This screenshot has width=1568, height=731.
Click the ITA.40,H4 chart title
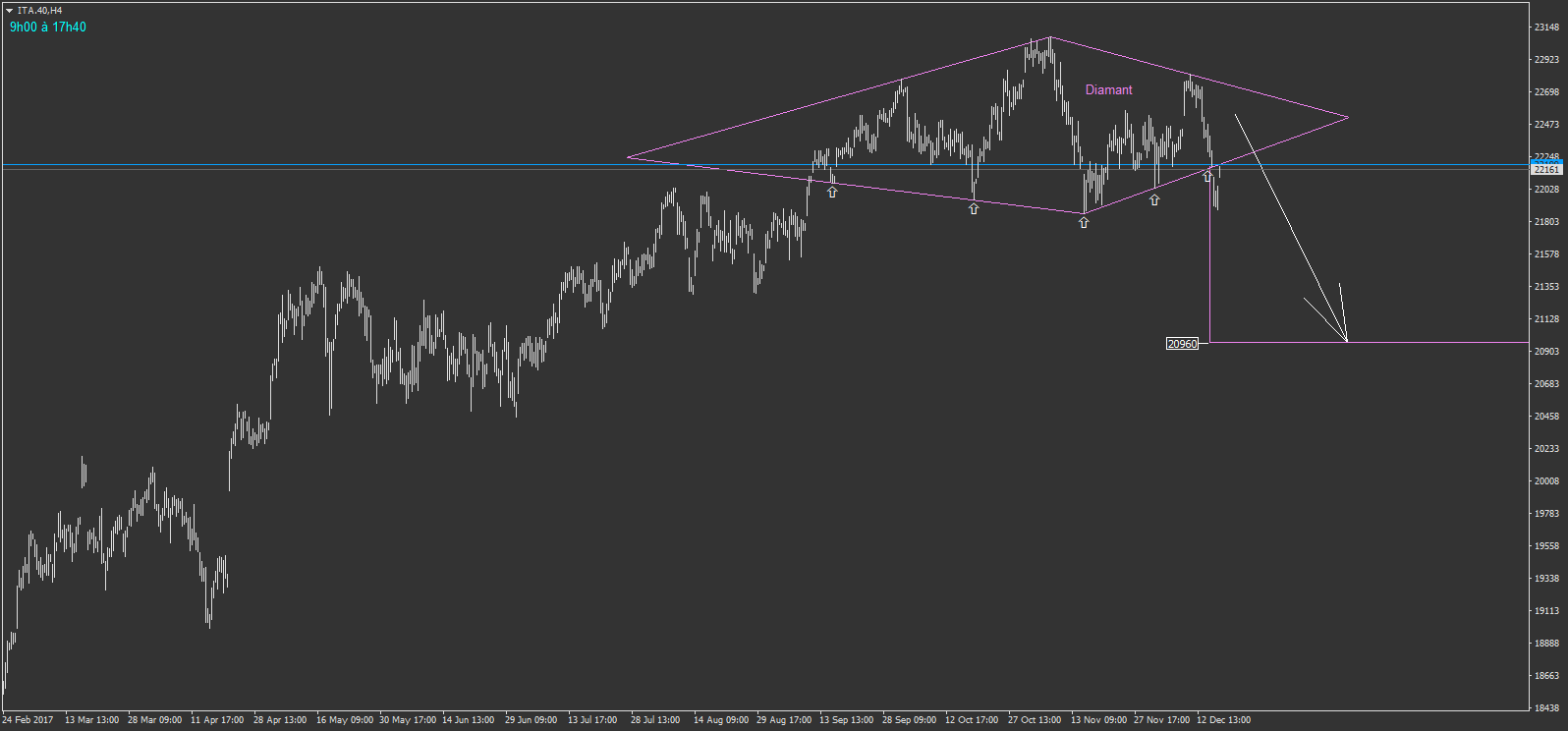point(40,10)
